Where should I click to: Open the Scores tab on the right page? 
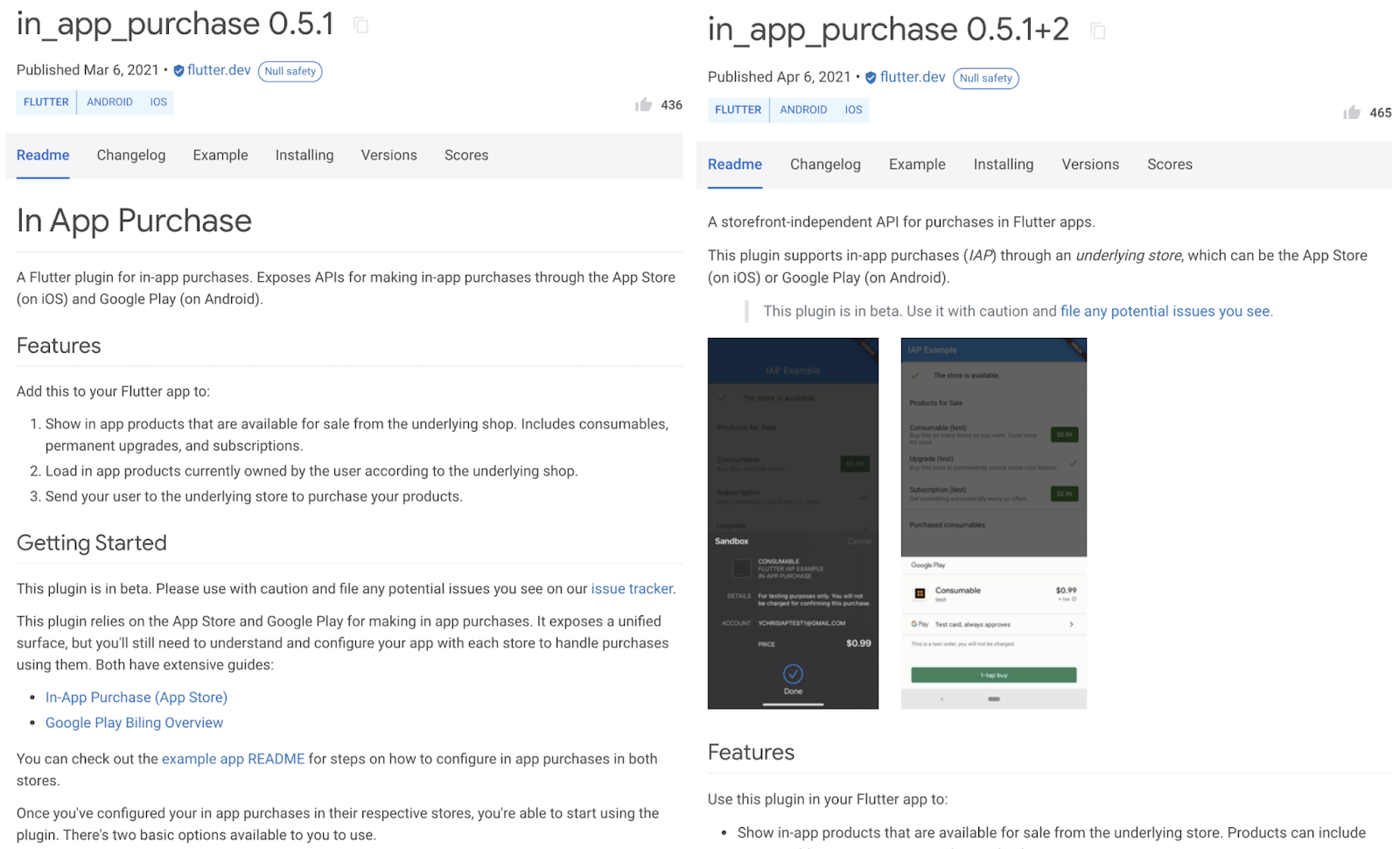(x=1169, y=164)
